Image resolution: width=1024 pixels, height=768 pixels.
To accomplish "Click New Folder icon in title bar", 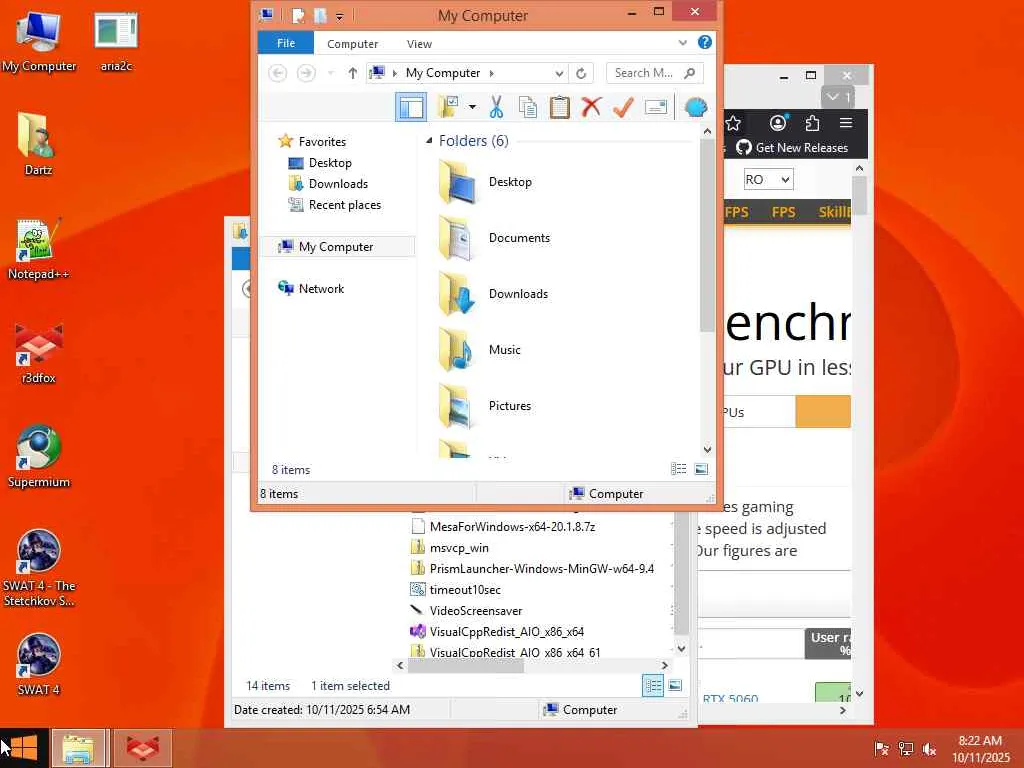I will coord(320,16).
